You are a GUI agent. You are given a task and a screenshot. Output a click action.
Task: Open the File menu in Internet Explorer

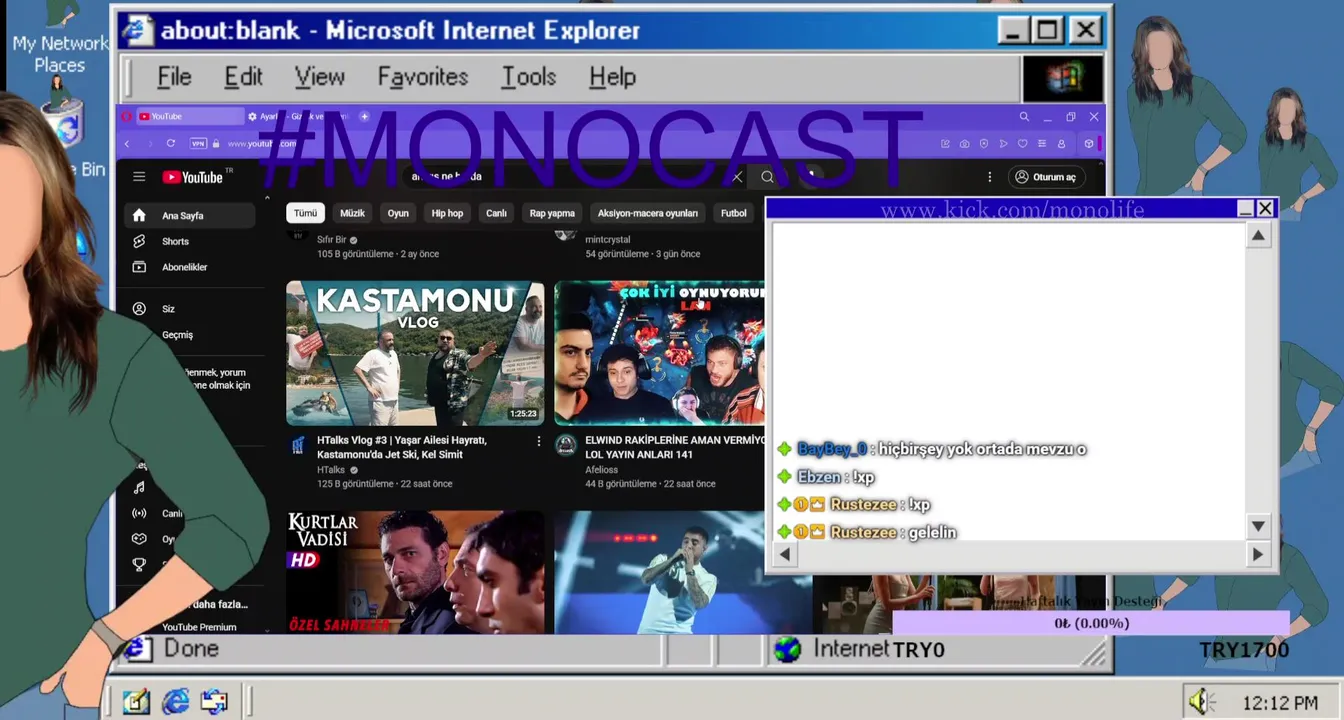(x=174, y=77)
